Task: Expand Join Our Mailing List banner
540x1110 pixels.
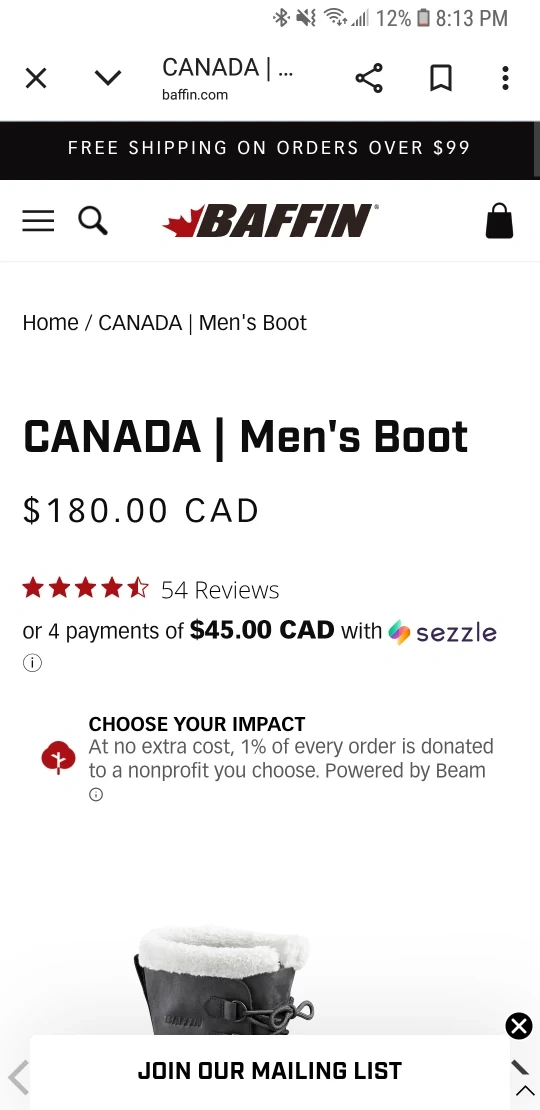Action: point(270,1071)
